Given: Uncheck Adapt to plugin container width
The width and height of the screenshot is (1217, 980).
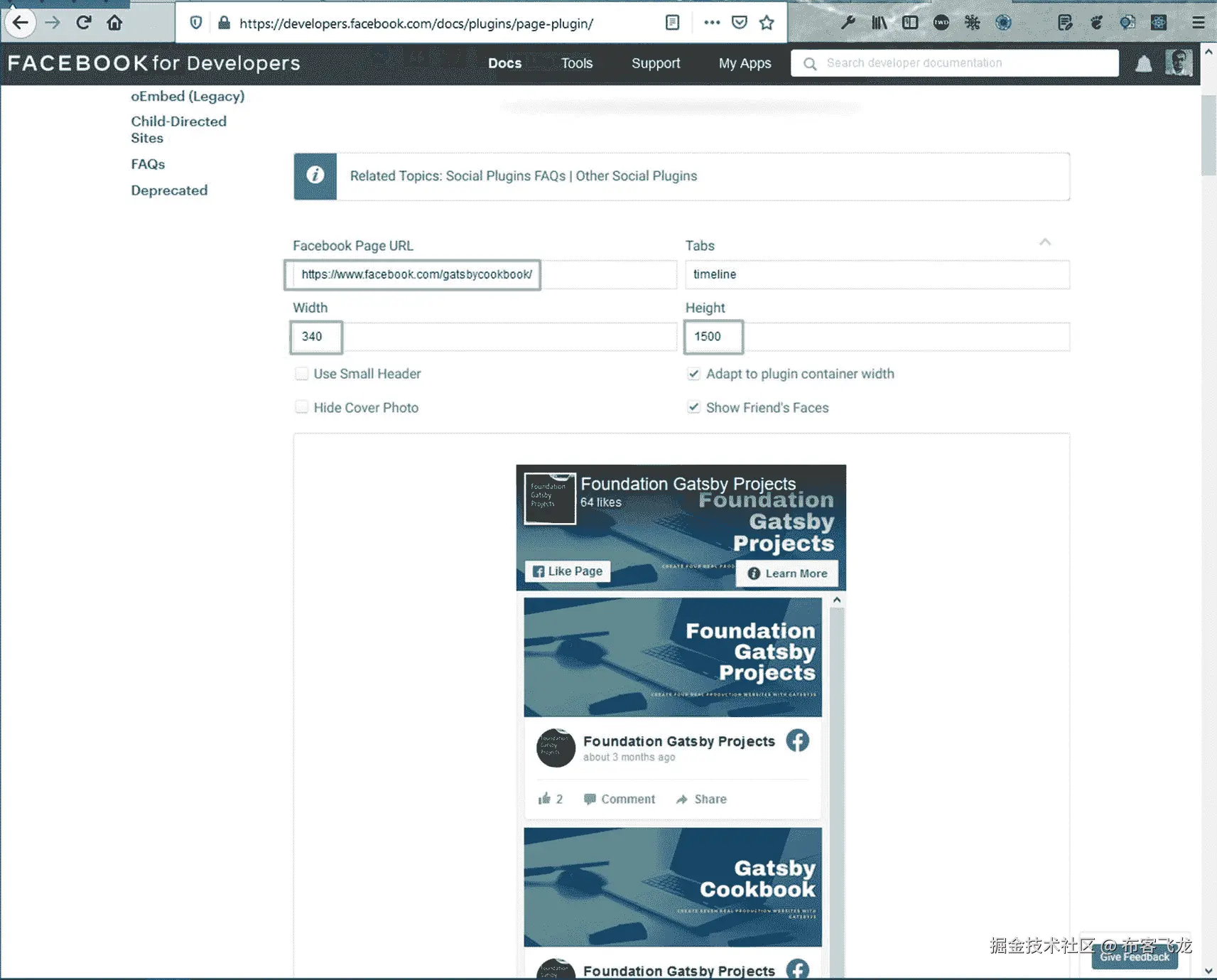Looking at the screenshot, I should tap(694, 374).
